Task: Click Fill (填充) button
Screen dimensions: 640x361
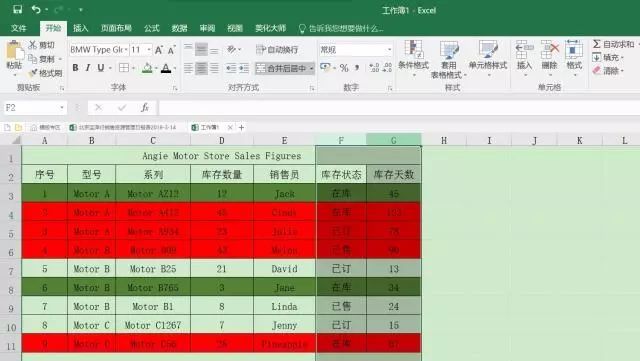Action: [608, 58]
